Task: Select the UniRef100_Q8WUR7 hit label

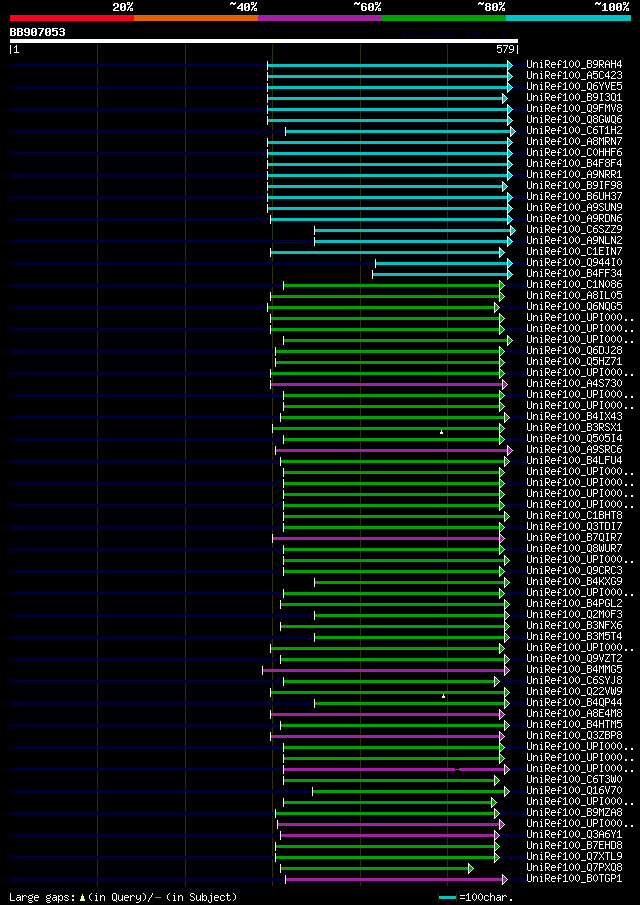Action: [574, 549]
